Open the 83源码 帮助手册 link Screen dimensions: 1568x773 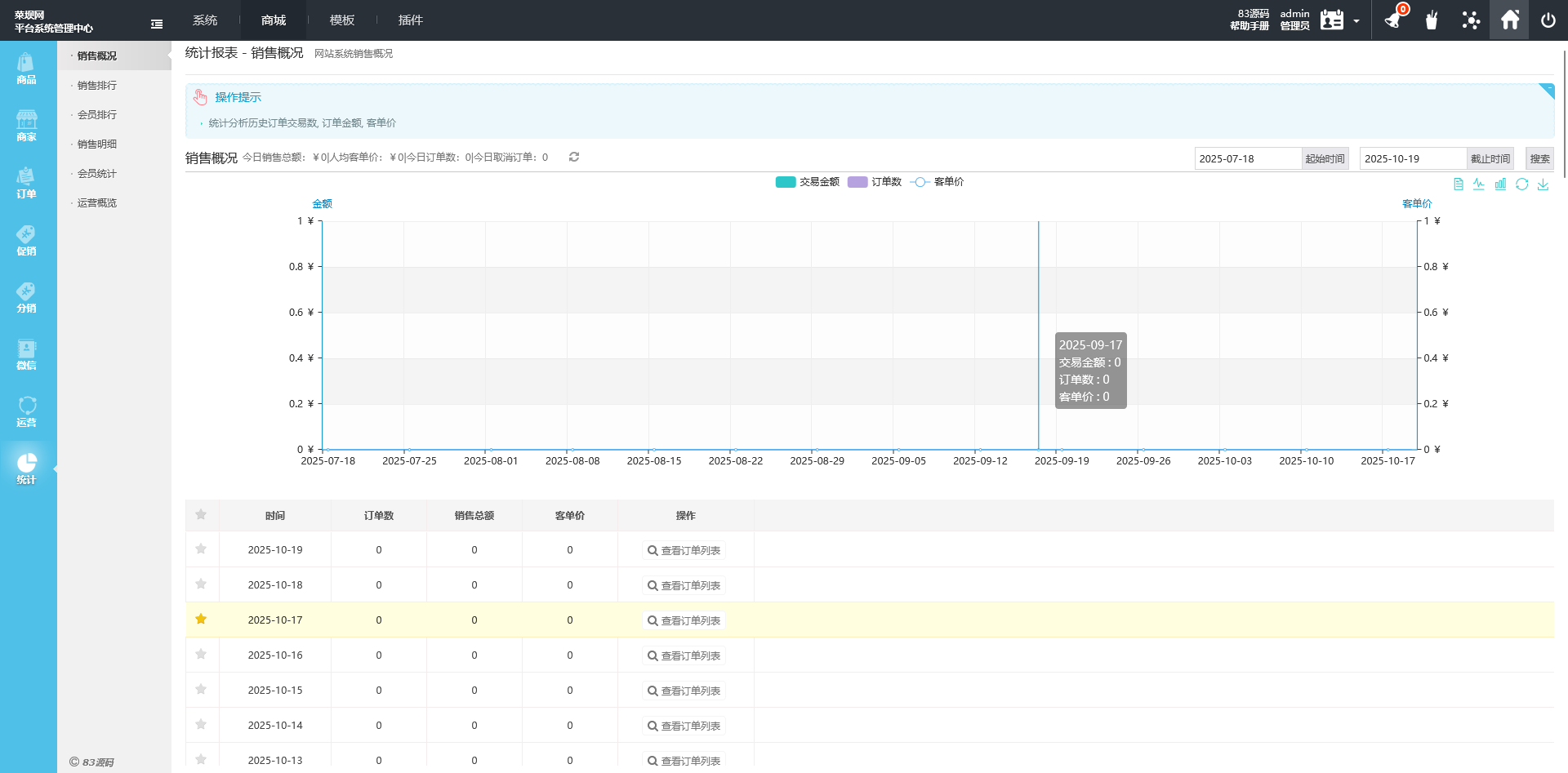click(1249, 20)
